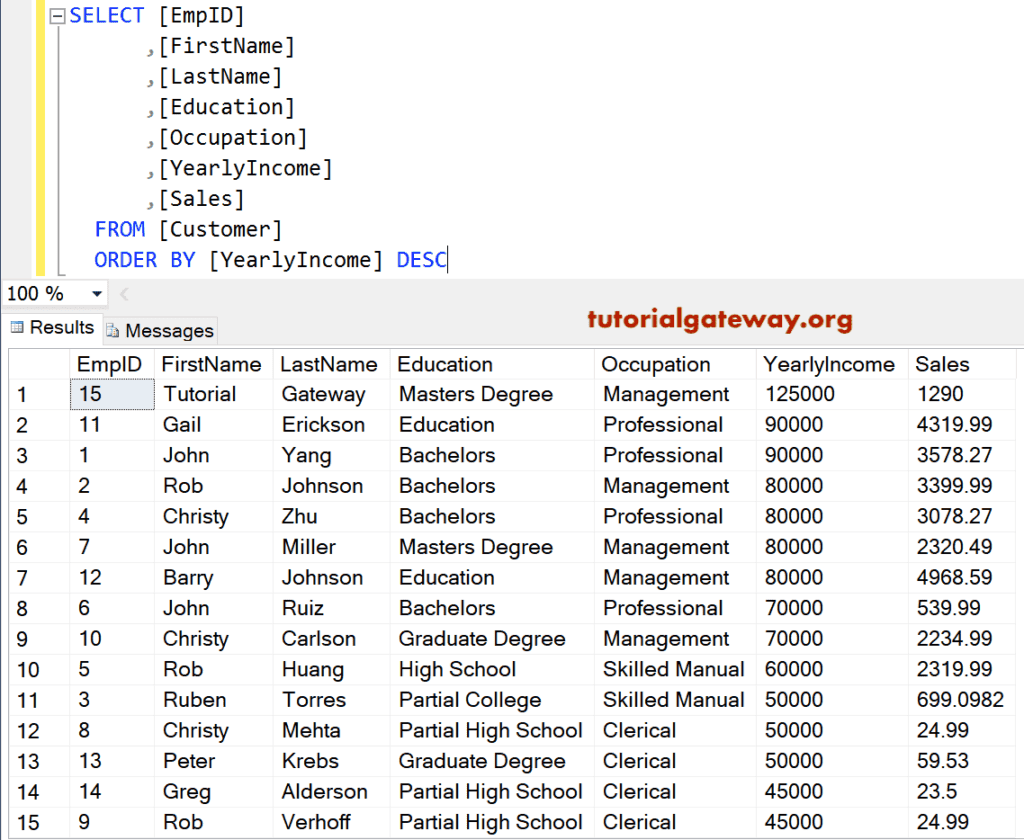
Task: Open the 100 % zoom dropdown
Action: 97,294
